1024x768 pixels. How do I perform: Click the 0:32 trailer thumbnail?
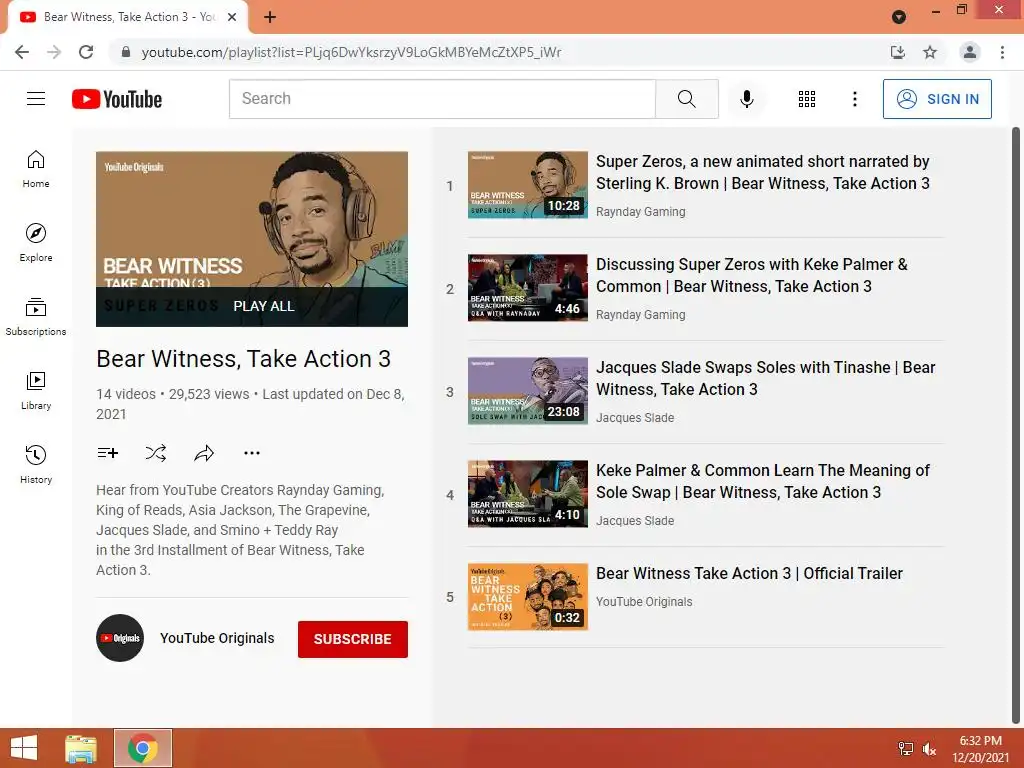pyautogui.click(x=528, y=597)
